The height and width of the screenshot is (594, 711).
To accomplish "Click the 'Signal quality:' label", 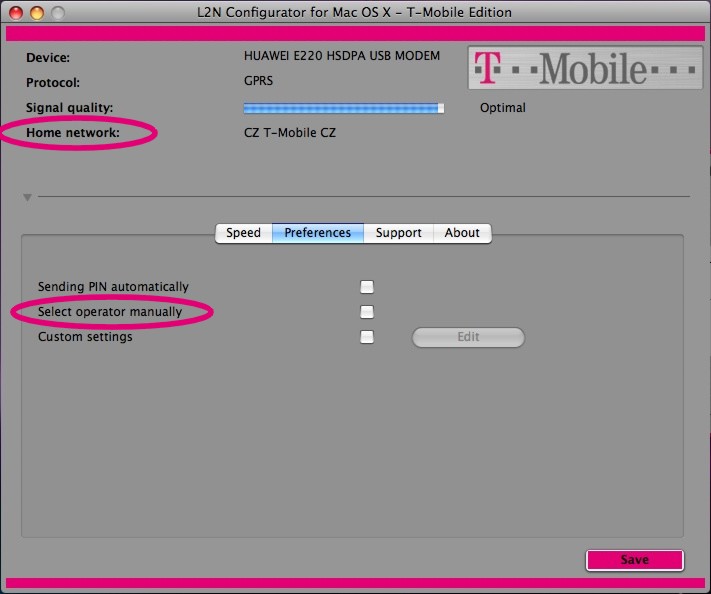I will [x=69, y=108].
